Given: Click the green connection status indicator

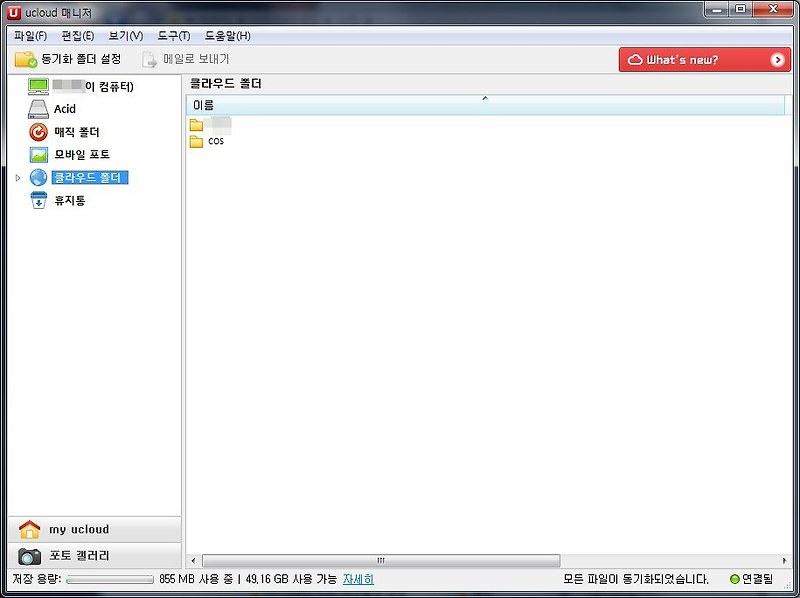Looking at the screenshot, I should coord(735,579).
